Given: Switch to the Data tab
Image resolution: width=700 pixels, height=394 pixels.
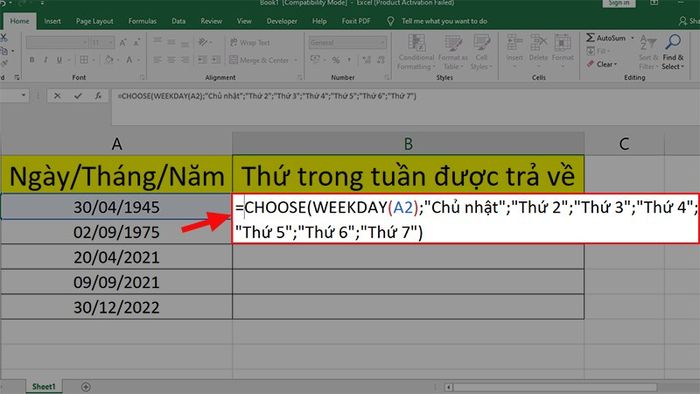Looking at the screenshot, I should [x=179, y=21].
